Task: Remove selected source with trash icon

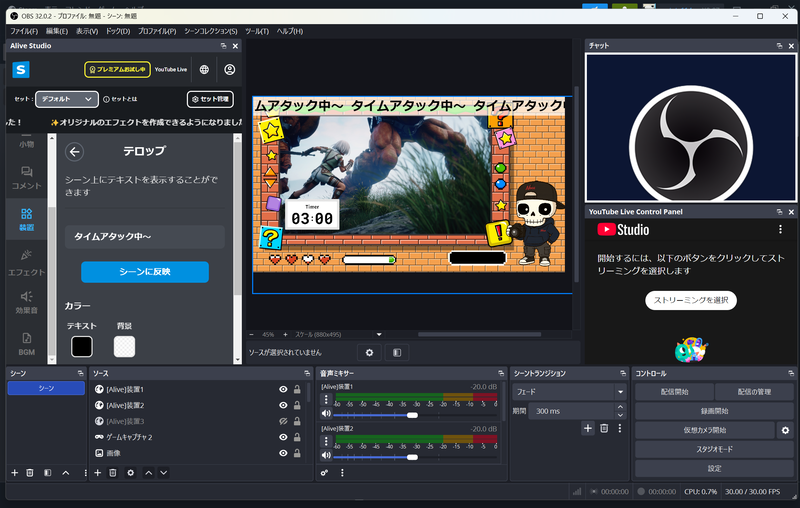Action: [x=113, y=473]
